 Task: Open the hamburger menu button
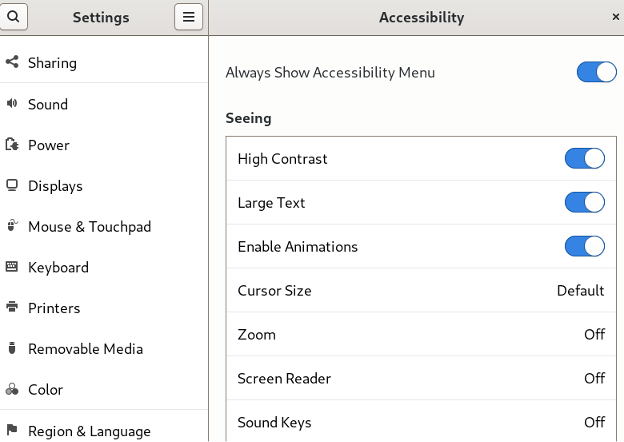coord(188,17)
